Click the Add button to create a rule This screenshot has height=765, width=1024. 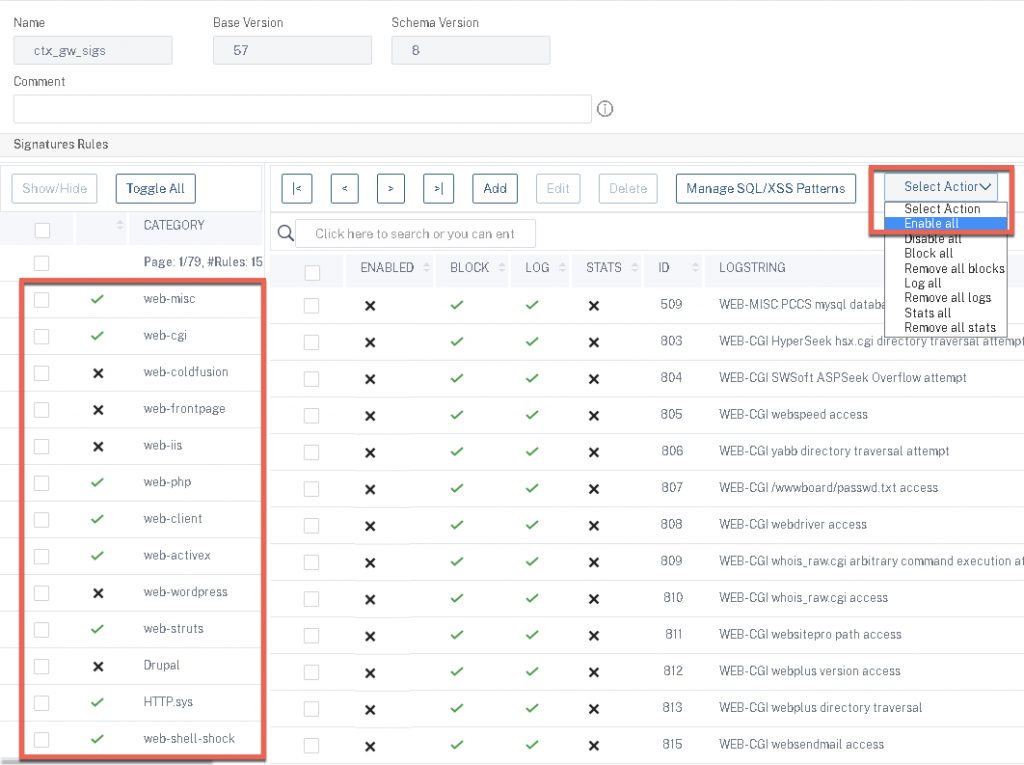click(x=495, y=188)
